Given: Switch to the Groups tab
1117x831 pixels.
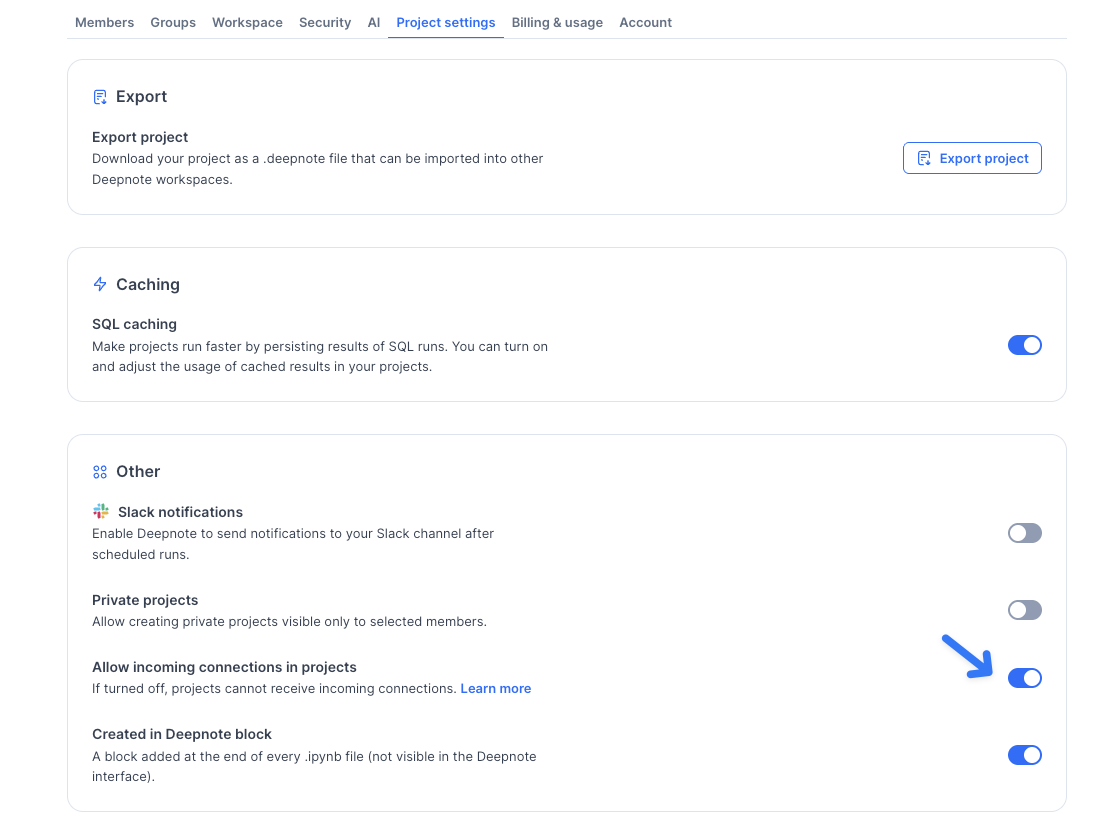Looking at the screenshot, I should tap(173, 22).
